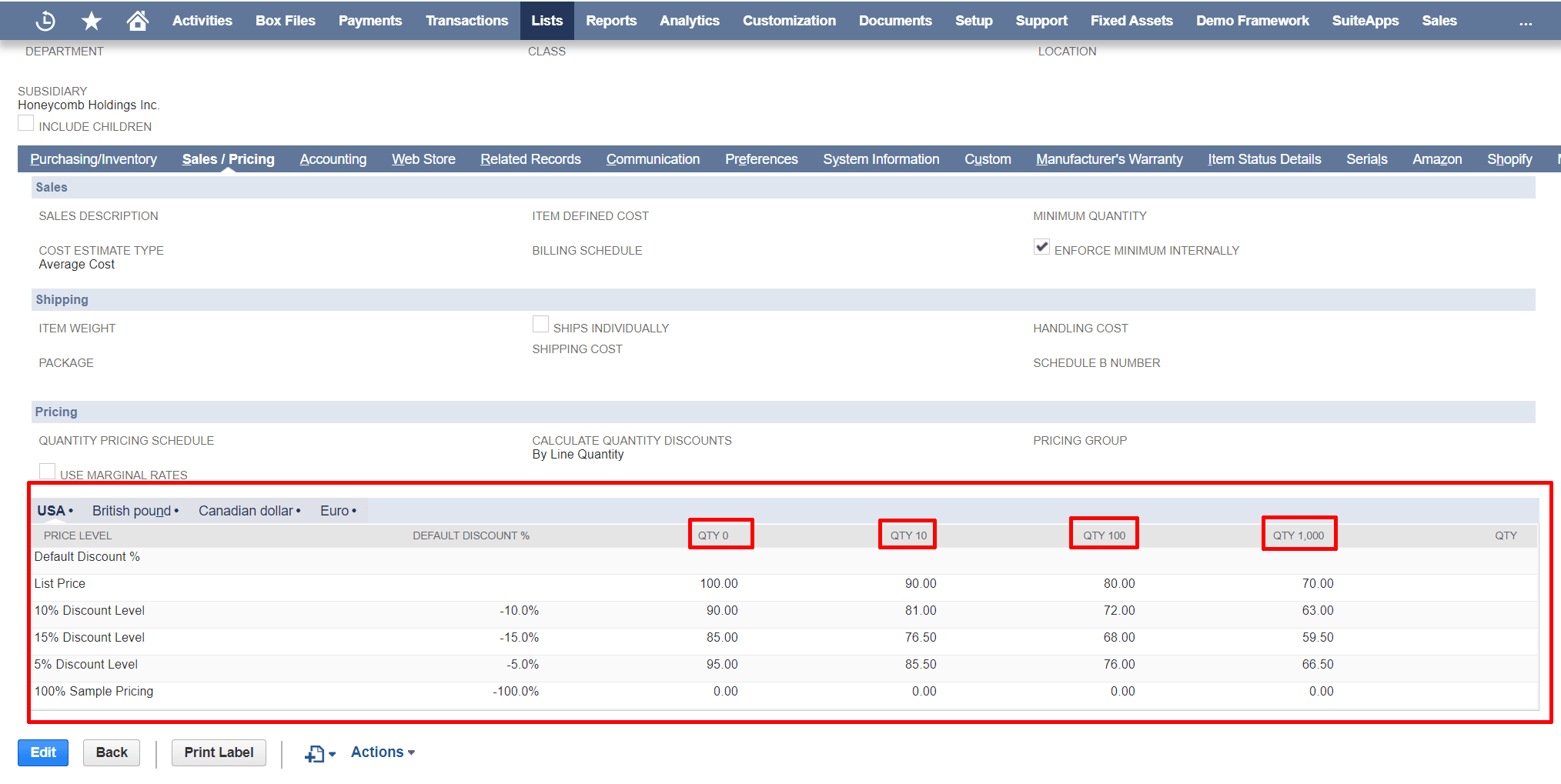Click the QTY 10 column header
The height and width of the screenshot is (784, 1561).
[908, 535]
